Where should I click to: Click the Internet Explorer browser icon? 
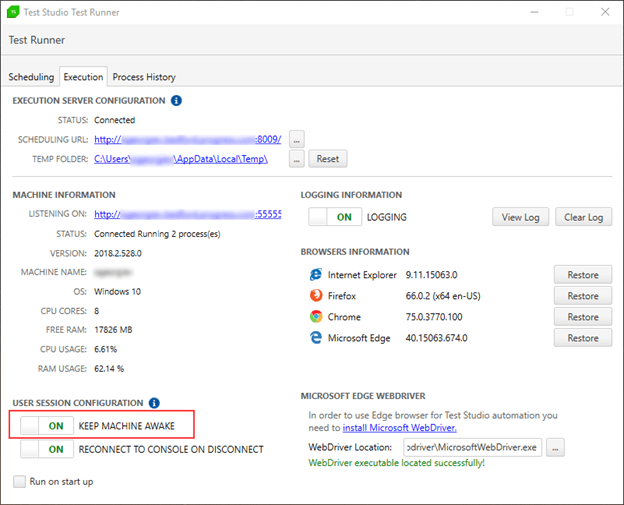(316, 275)
